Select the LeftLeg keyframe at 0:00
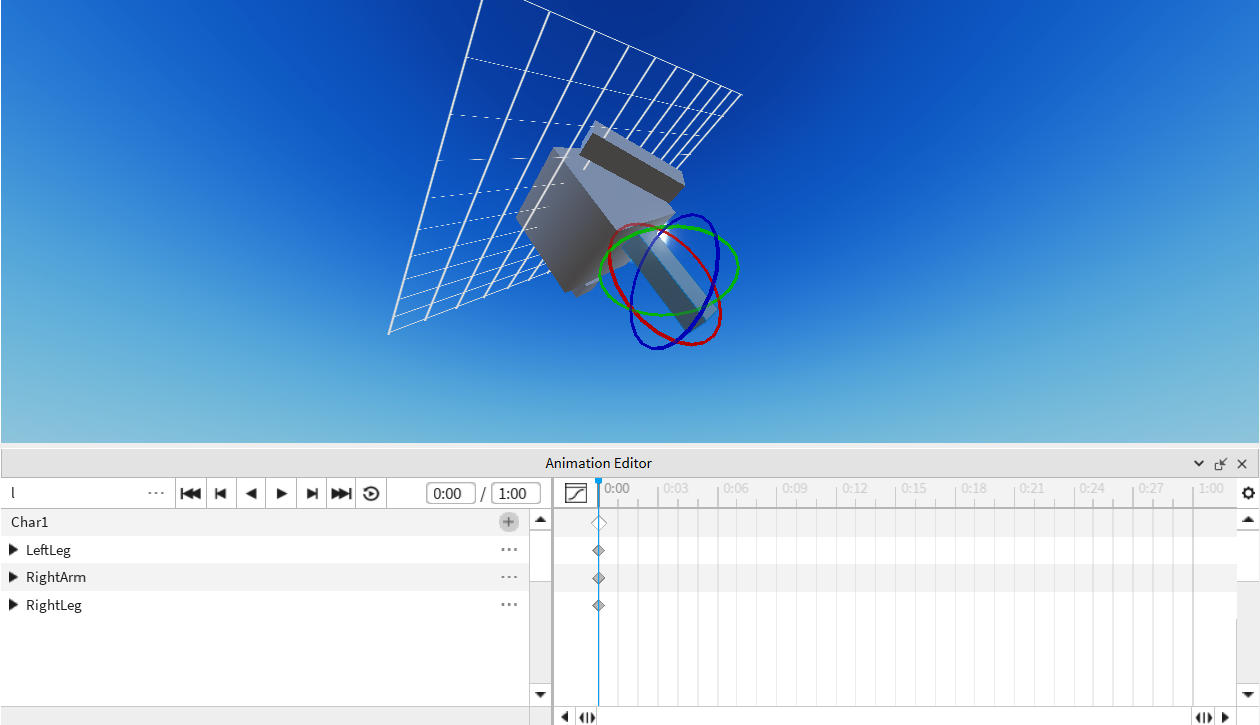This screenshot has height=725, width=1260. pos(599,550)
